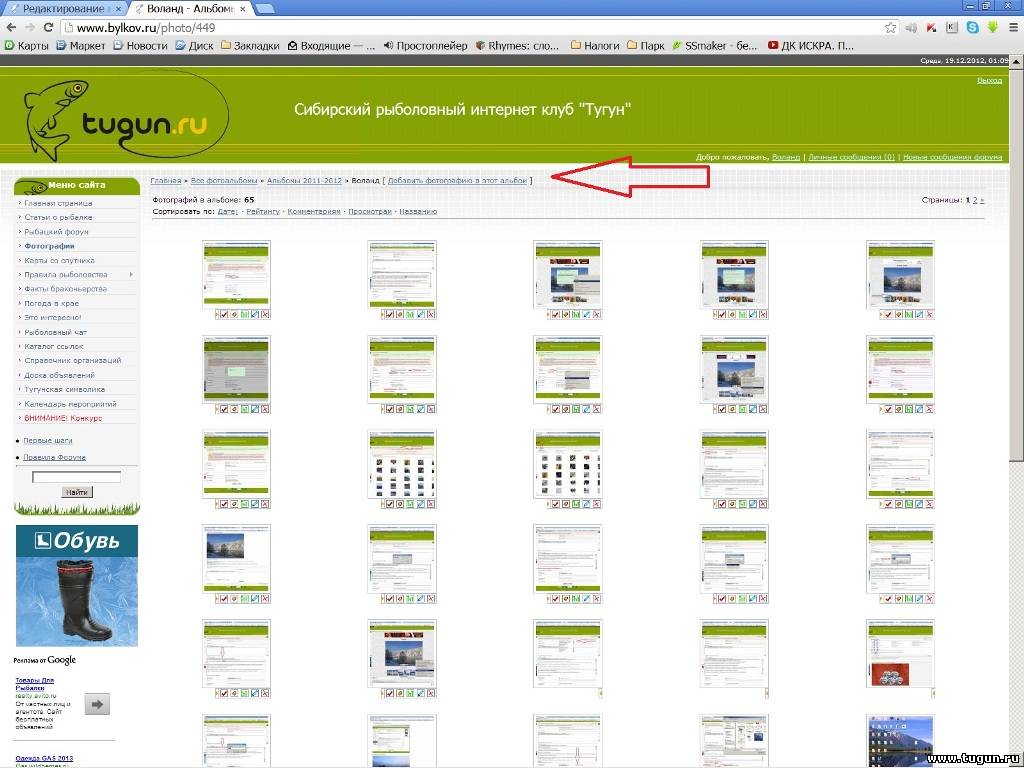
Task: Bookmark this page with the star icon
Action: tap(890, 27)
